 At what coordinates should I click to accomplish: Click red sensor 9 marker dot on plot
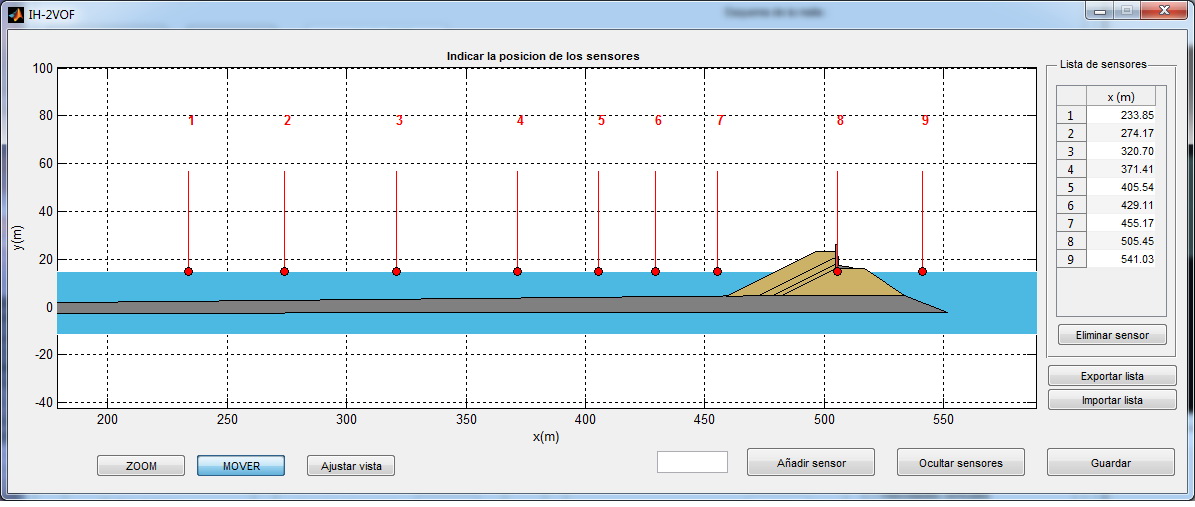(x=922, y=272)
